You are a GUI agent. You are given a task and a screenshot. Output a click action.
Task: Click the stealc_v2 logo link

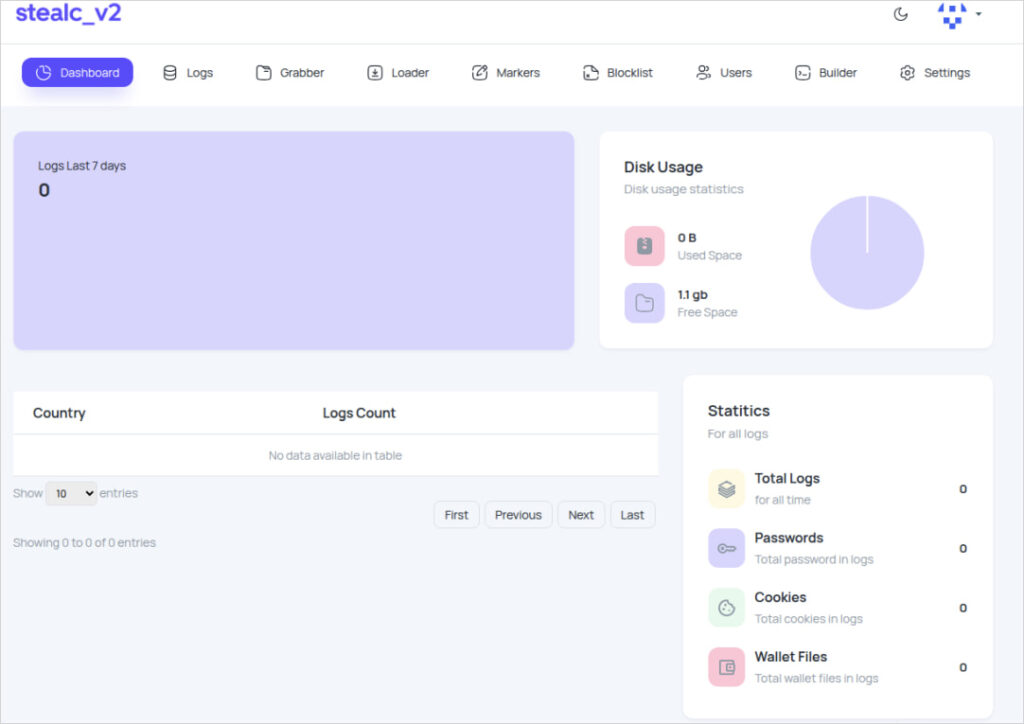67,14
